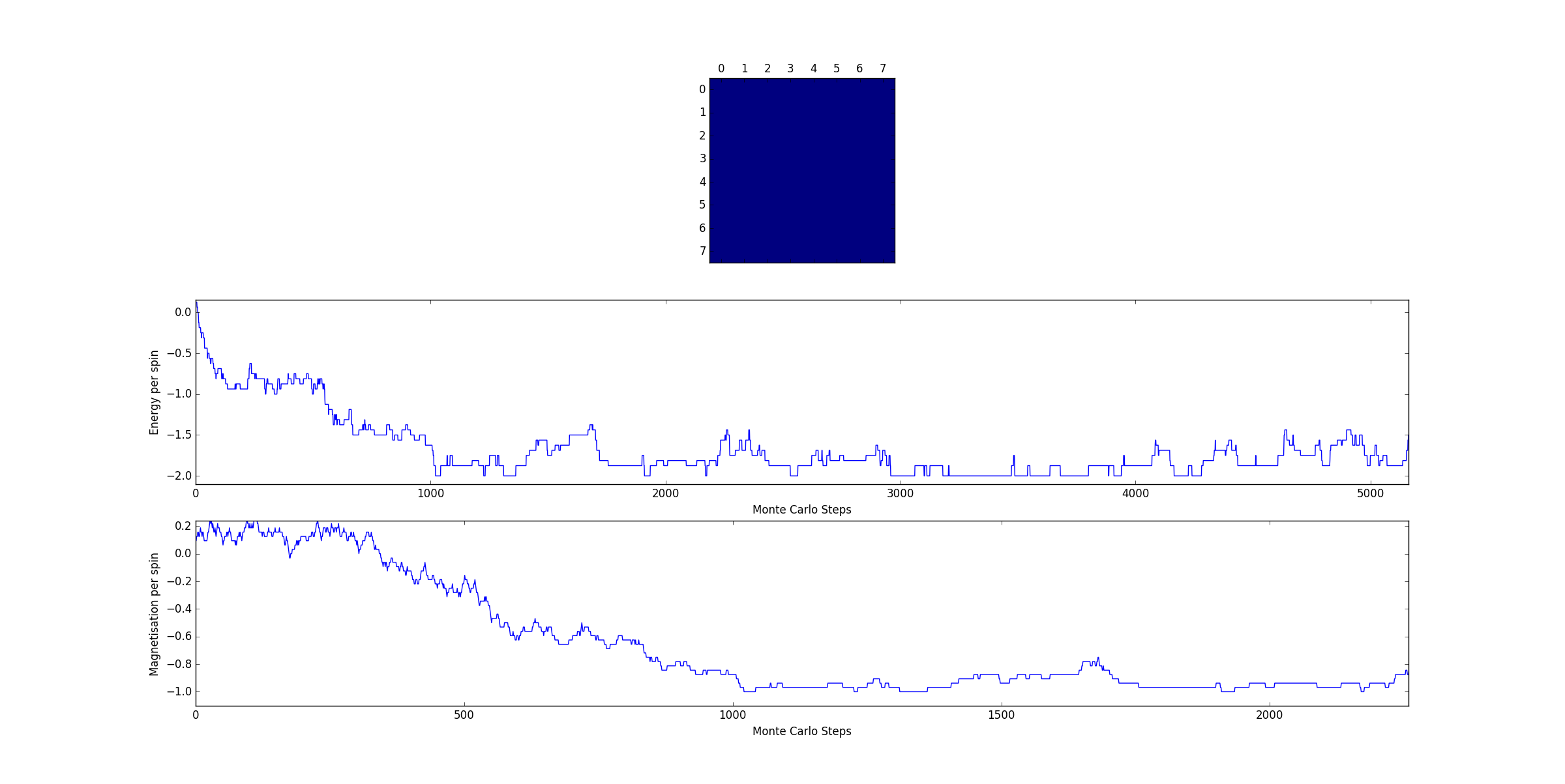Viewport: 1565px width, 784px height.
Task: Click the 500 tick label on magnetisation x-axis
Action: click(464, 715)
